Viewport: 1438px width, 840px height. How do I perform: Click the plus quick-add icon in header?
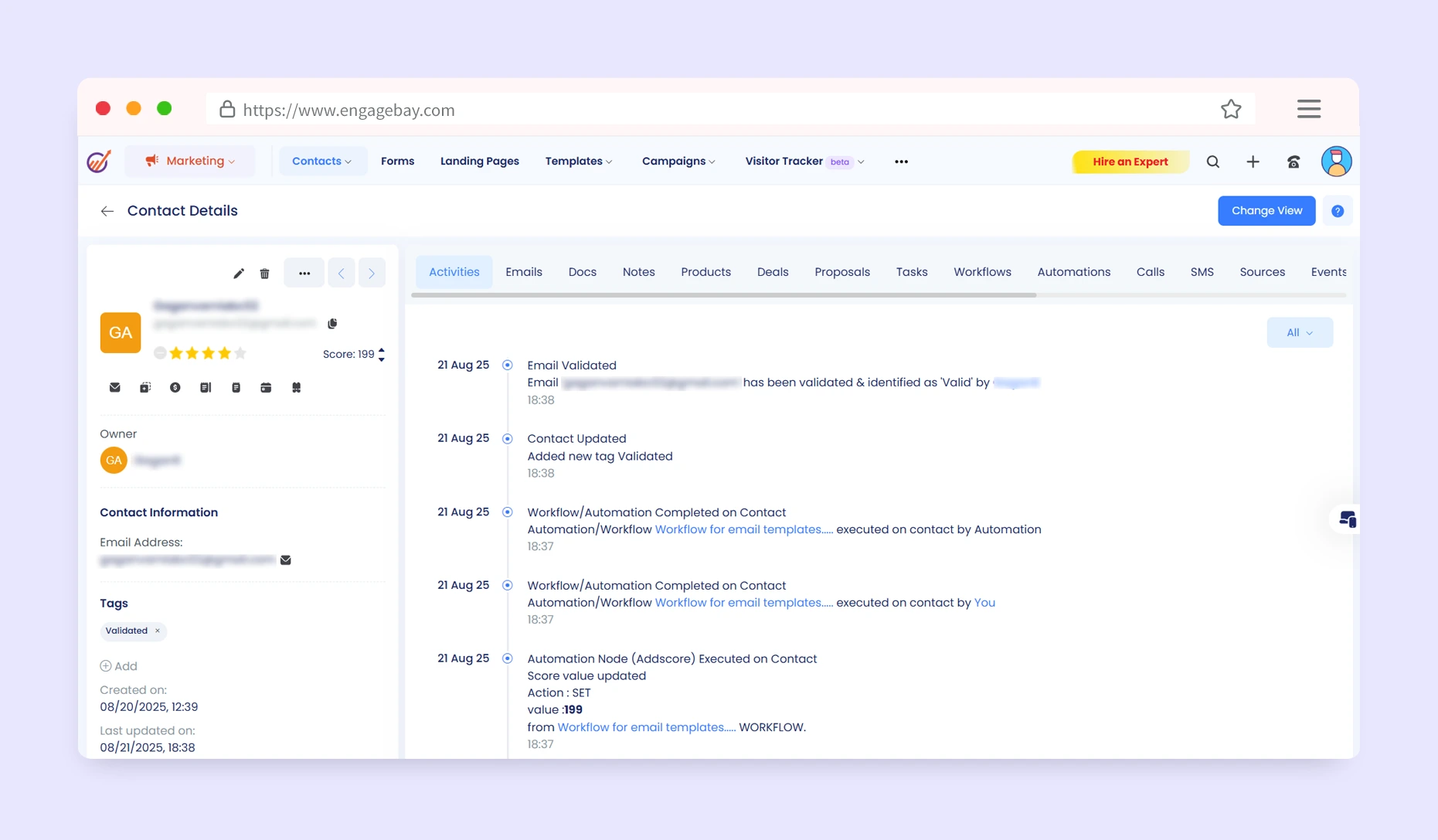coord(1253,162)
